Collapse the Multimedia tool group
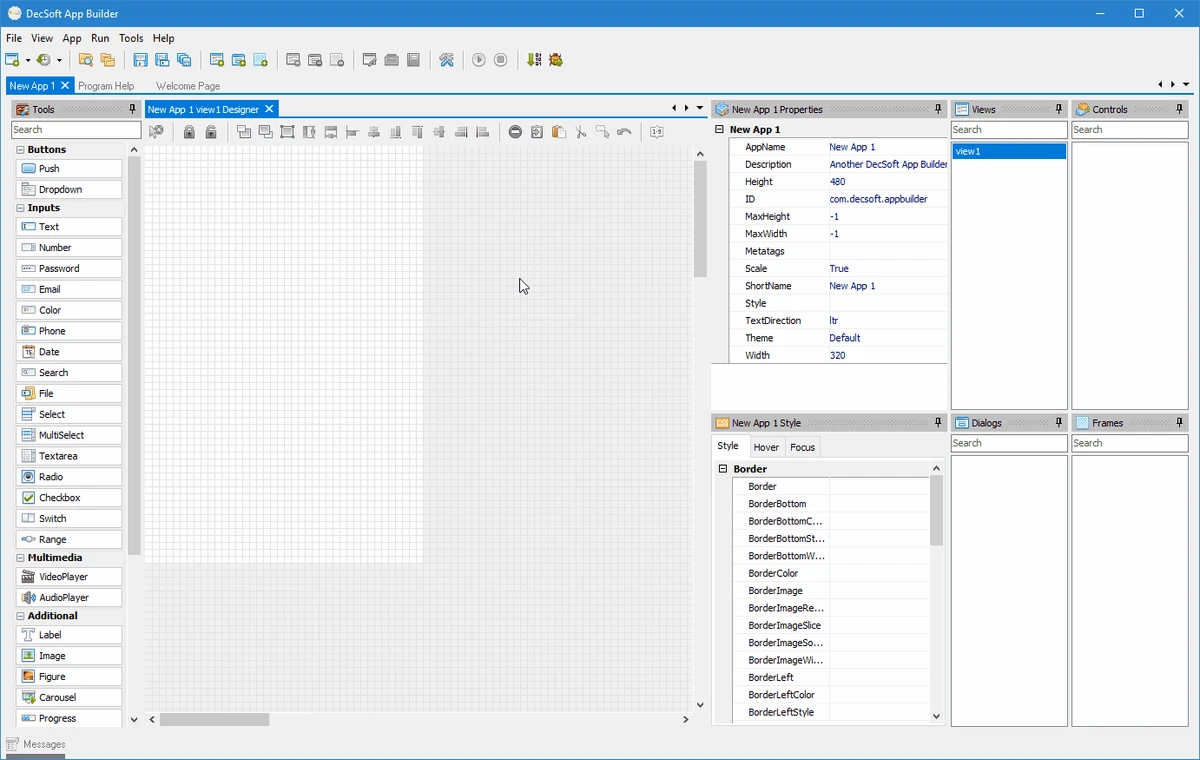 pyautogui.click(x=20, y=558)
